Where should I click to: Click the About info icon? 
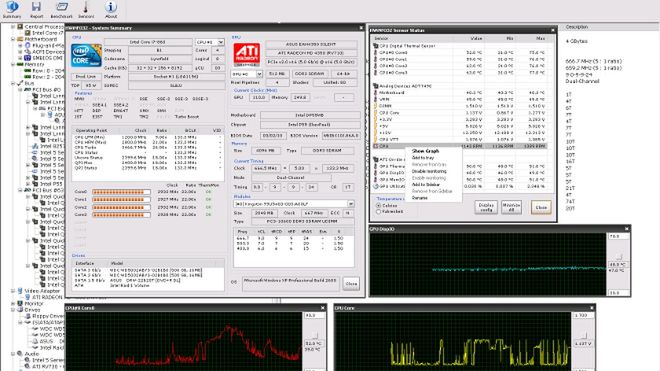tap(111, 7)
